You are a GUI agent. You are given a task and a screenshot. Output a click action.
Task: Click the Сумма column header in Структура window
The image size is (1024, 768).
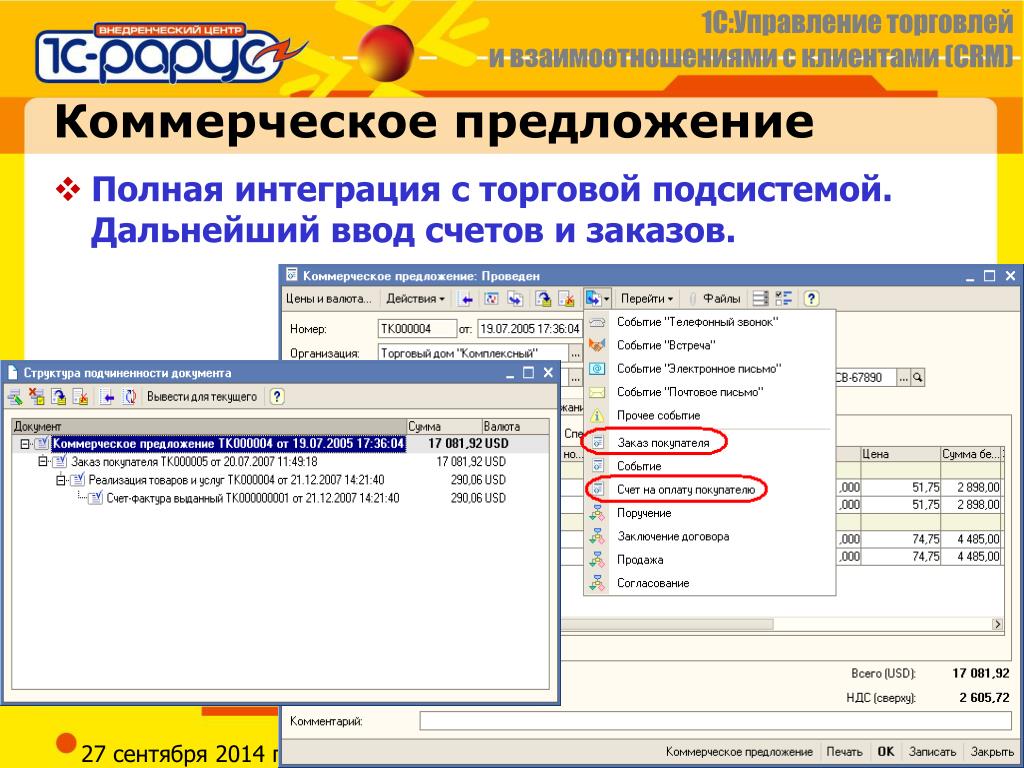tap(444, 426)
